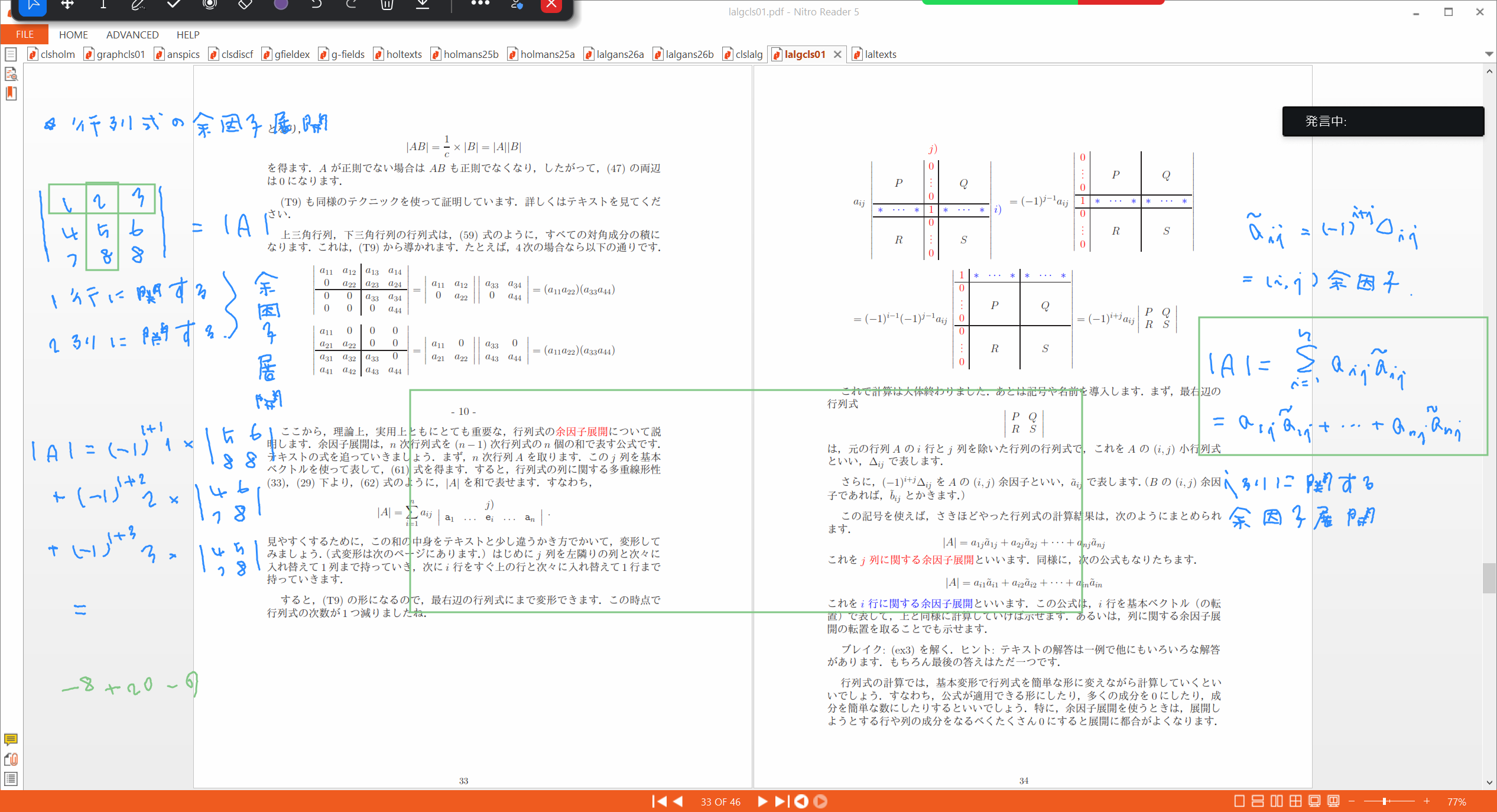Go to the previous page
The height and width of the screenshot is (812, 1497).
[678, 801]
